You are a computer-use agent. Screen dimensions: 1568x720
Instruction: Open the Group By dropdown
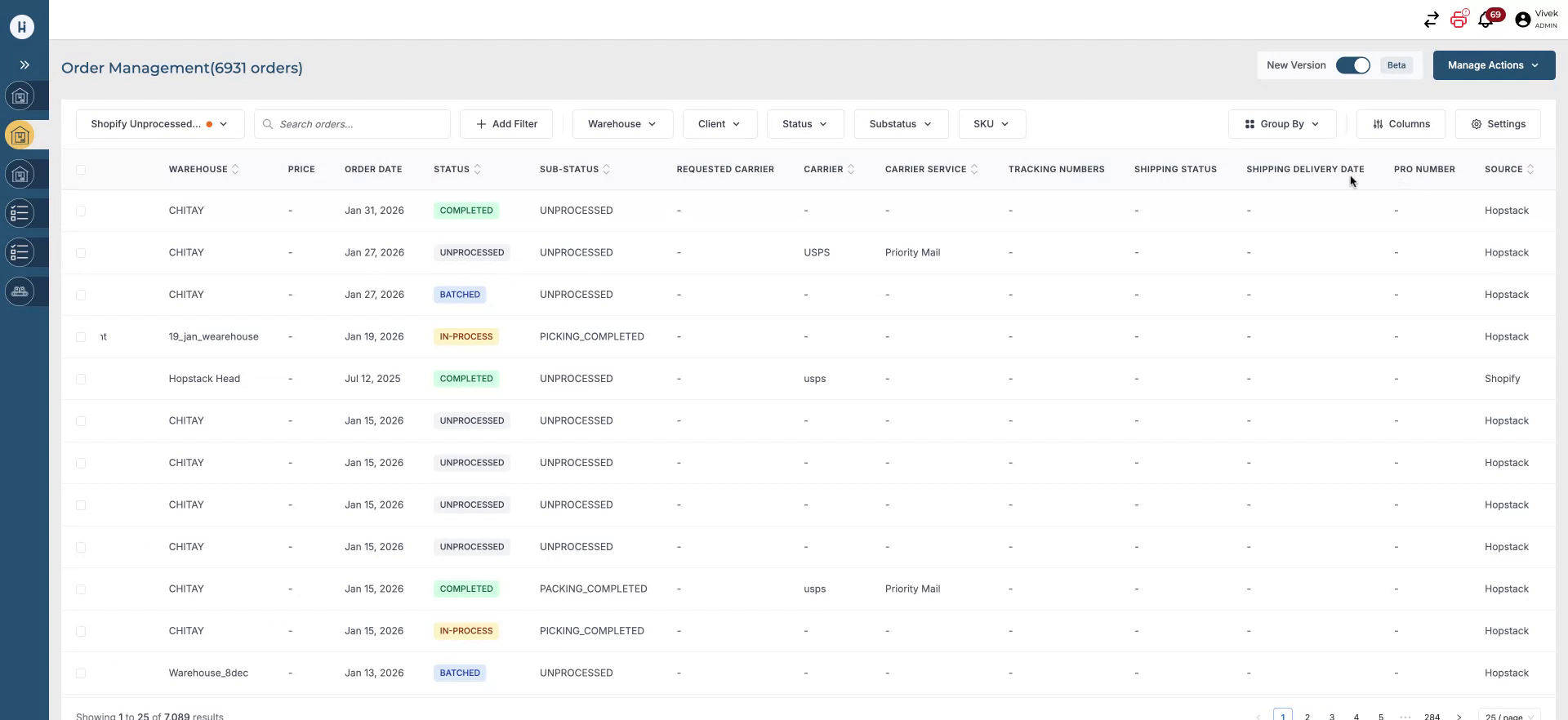click(x=1281, y=124)
